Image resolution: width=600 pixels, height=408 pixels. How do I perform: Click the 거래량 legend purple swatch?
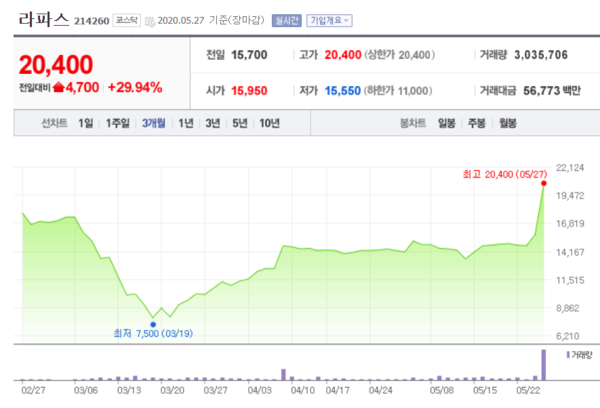point(568,355)
